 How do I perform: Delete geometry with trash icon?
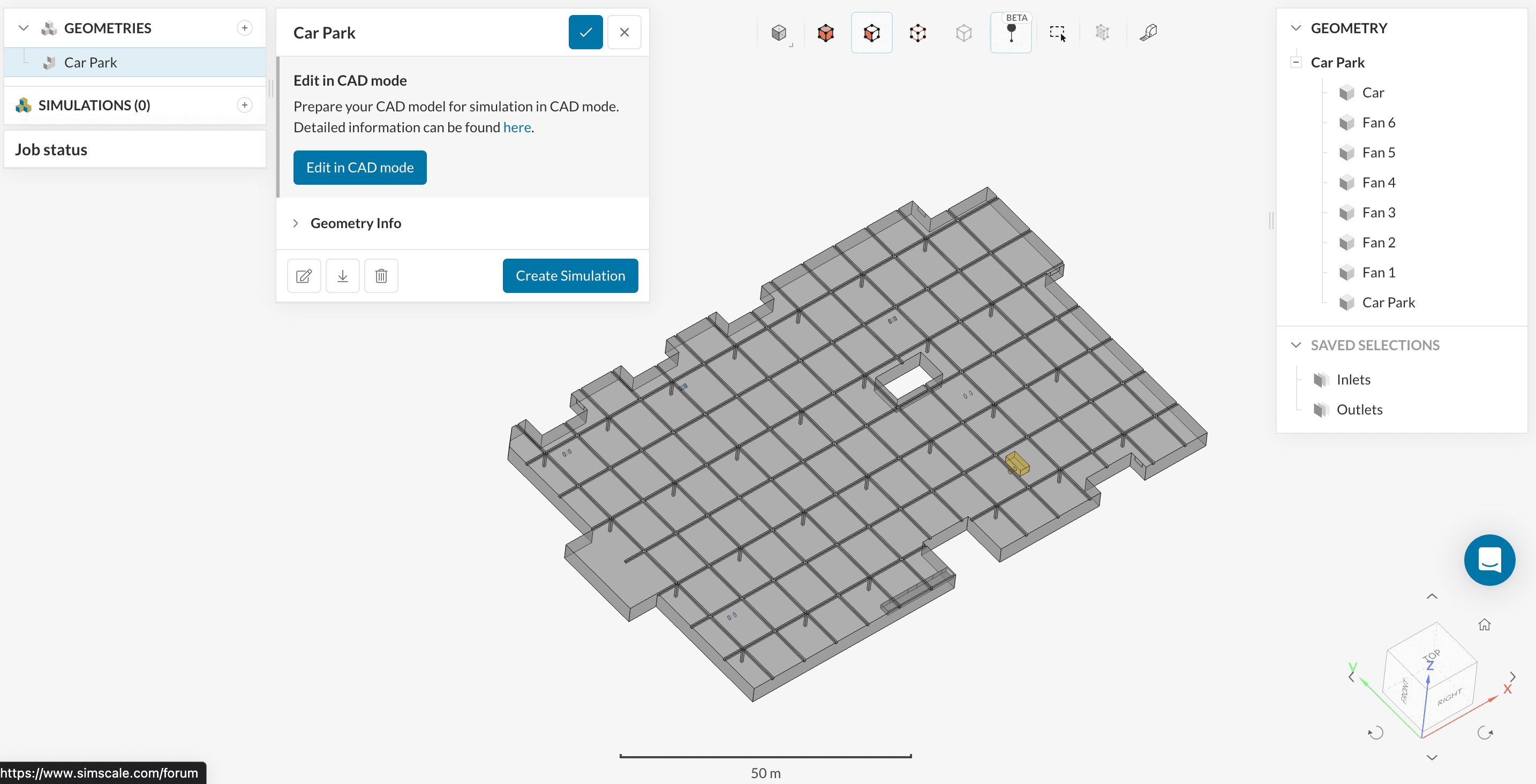pos(381,276)
